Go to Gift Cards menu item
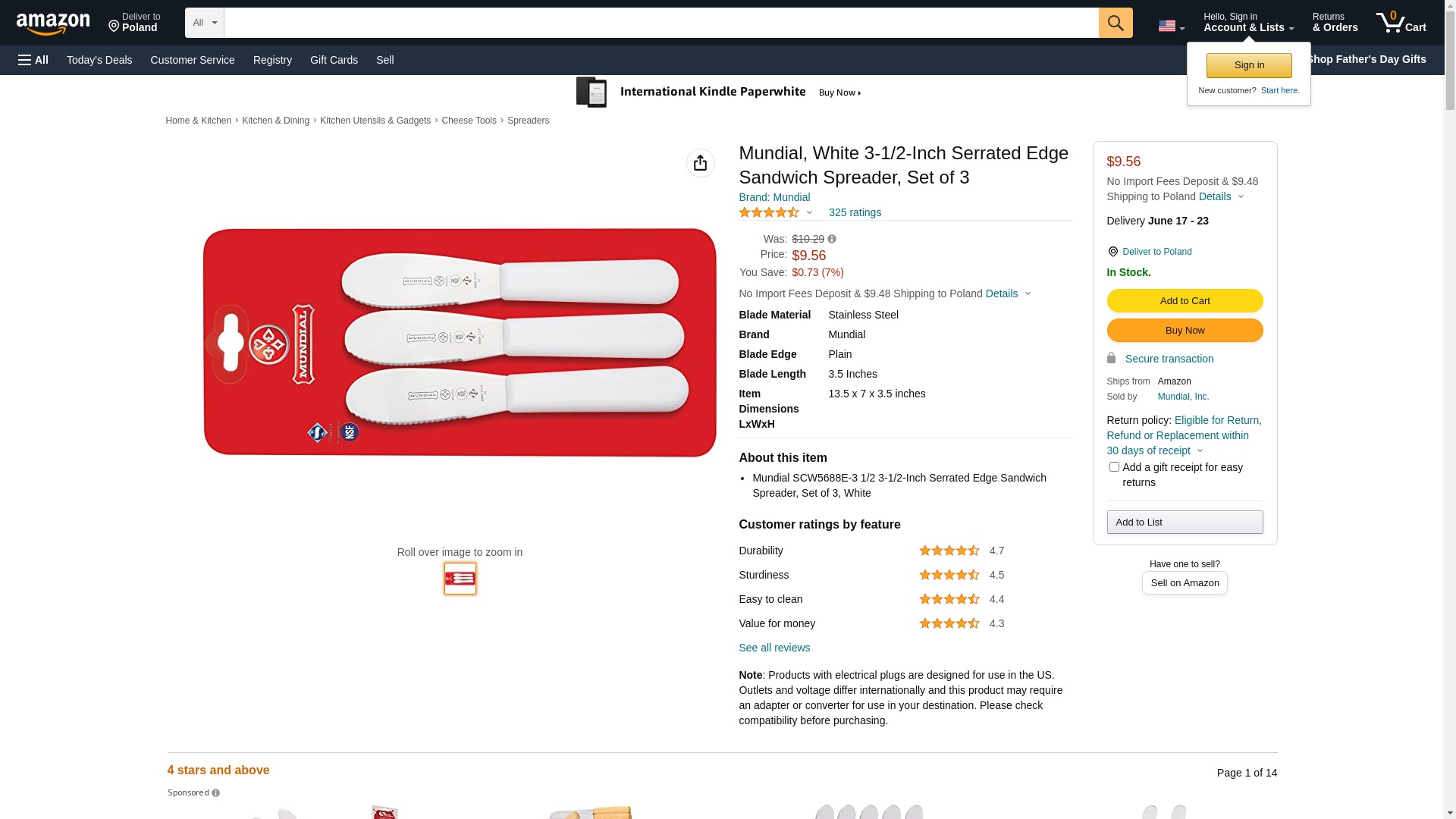Screen dimensions: 1456x819 point(334,60)
